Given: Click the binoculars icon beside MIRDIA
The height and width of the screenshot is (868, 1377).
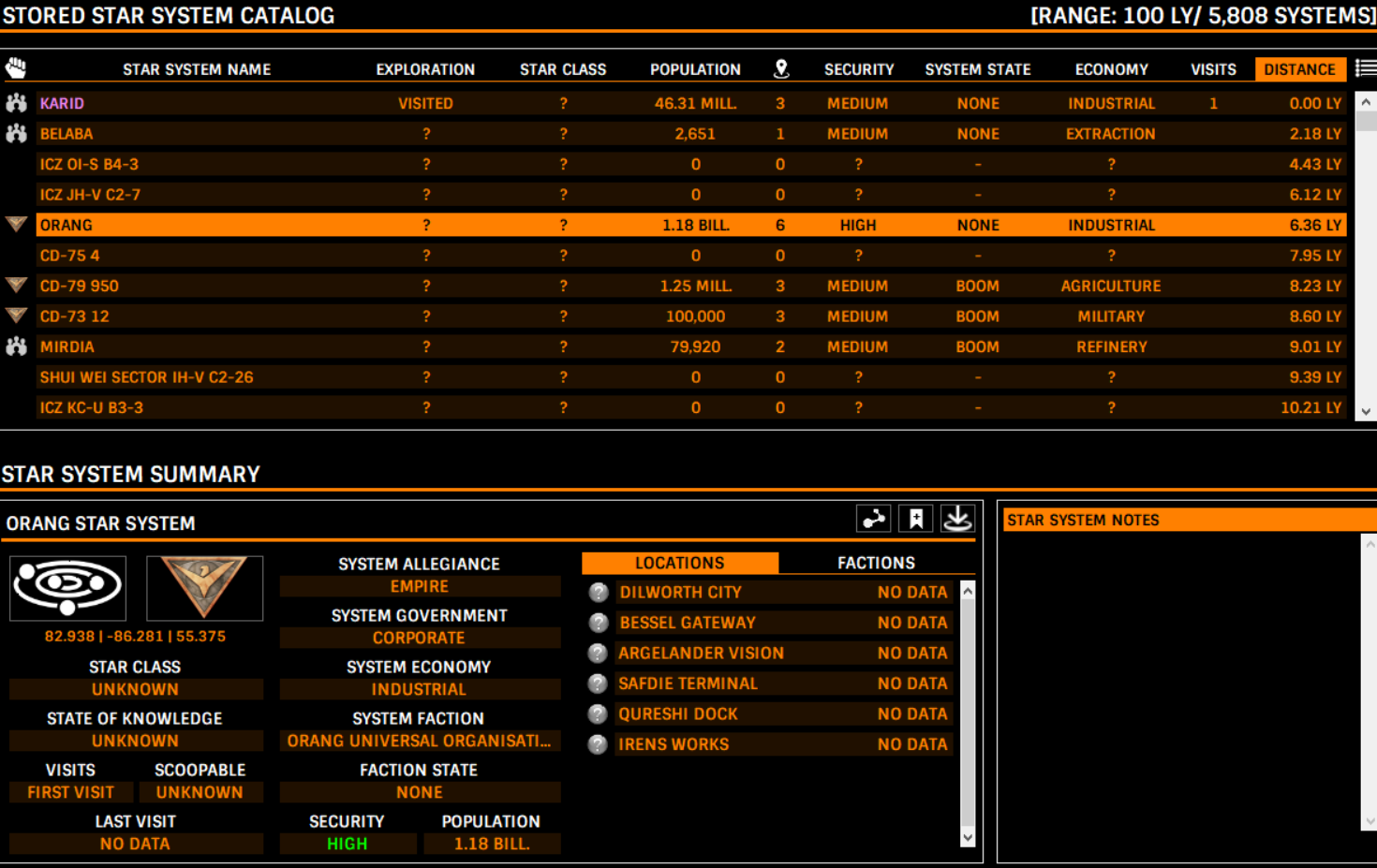Looking at the screenshot, I should [16, 346].
